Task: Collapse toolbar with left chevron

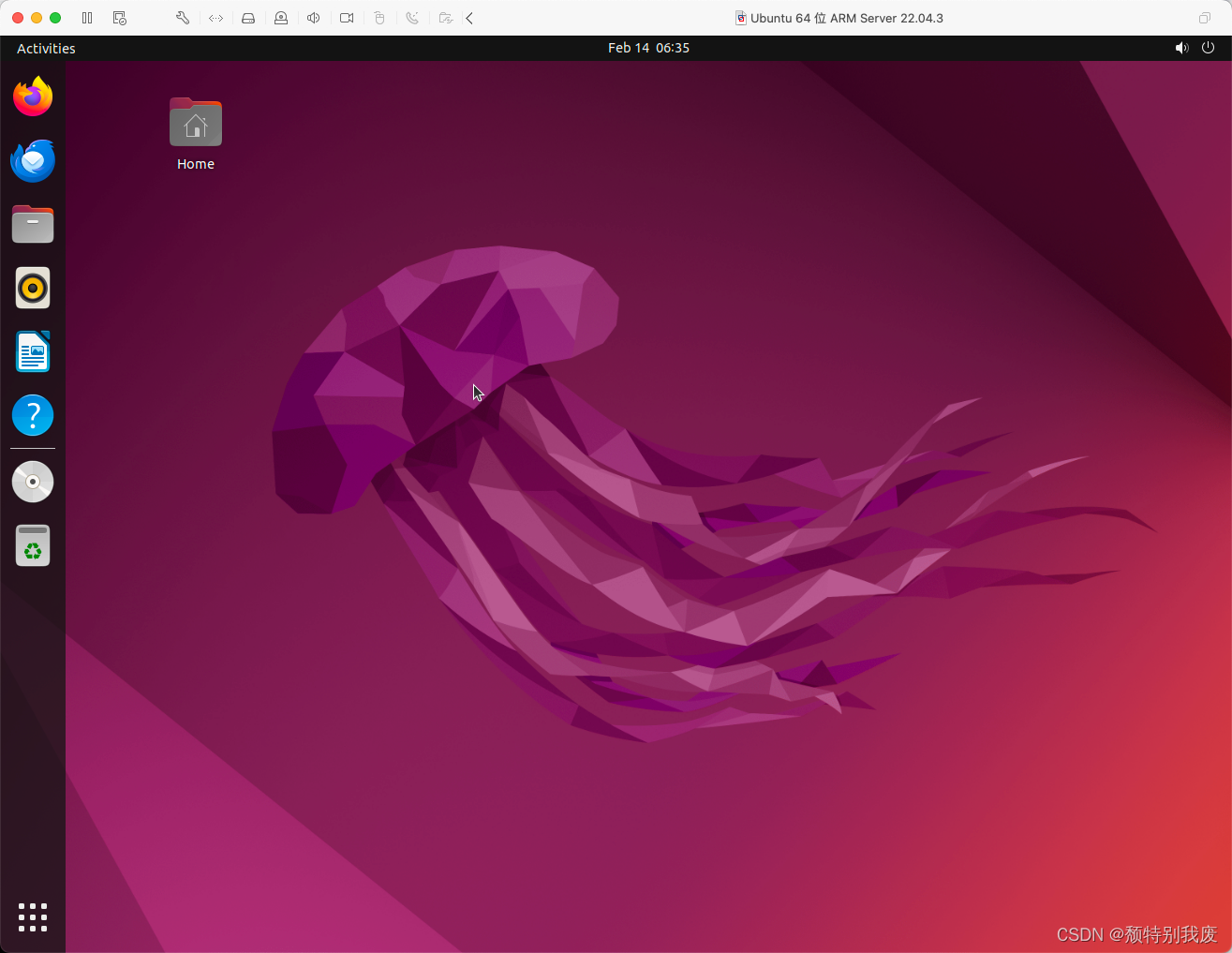Action: [x=469, y=18]
